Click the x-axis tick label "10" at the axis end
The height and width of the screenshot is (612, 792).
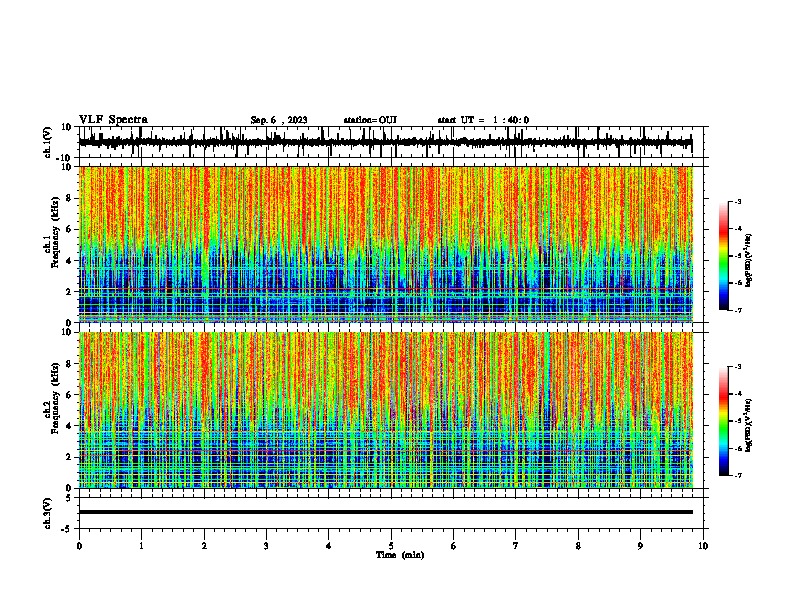[703, 546]
